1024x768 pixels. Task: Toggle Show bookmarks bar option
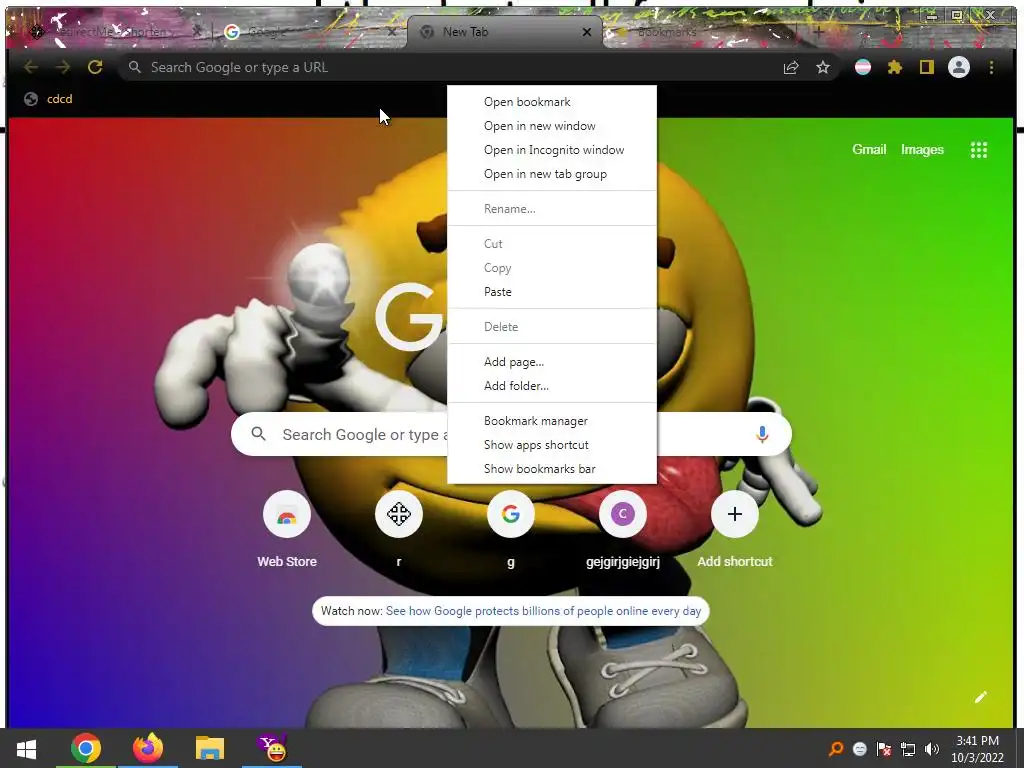[x=552, y=469]
